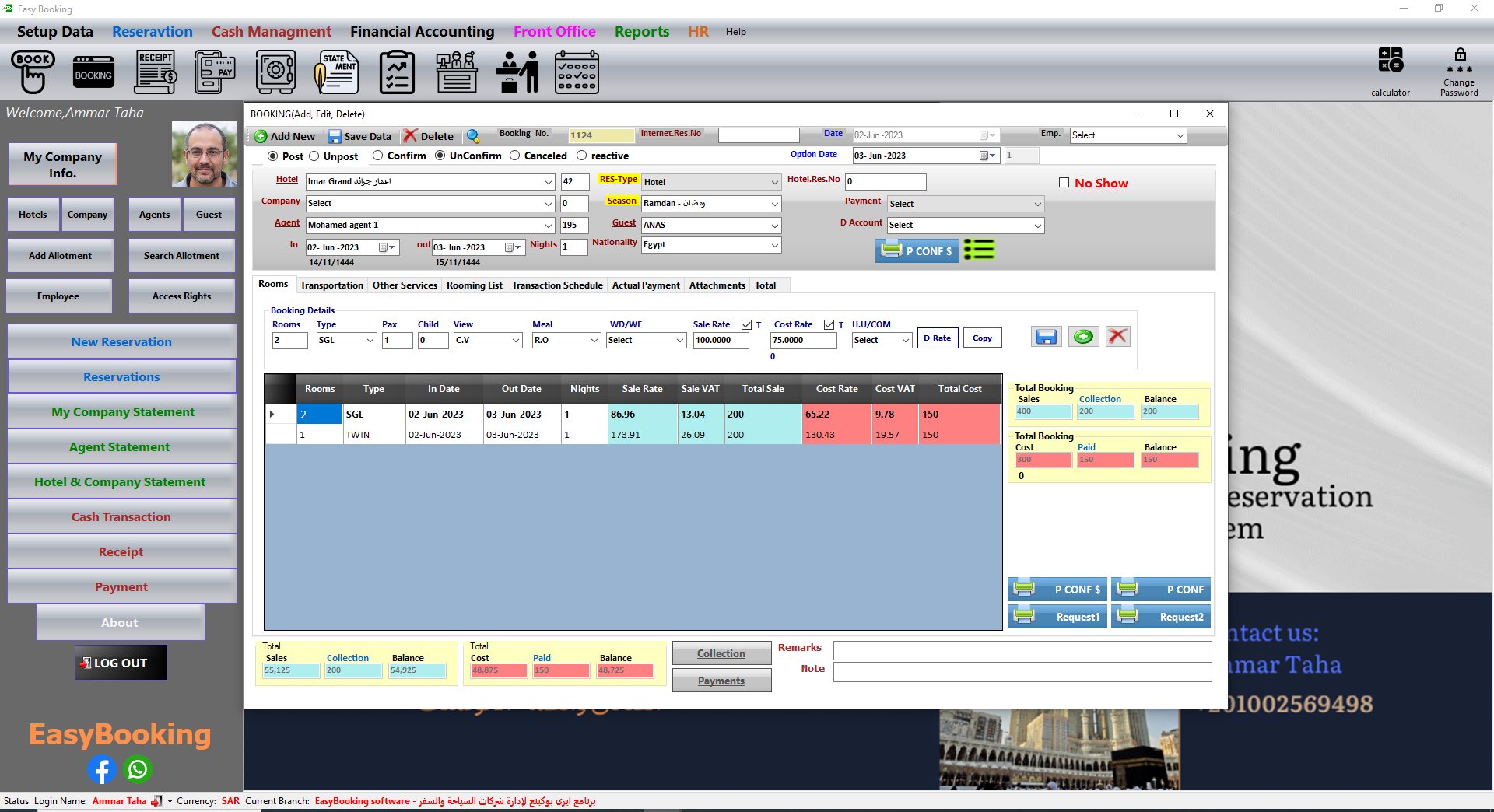Open the Pay document toolbar icon
Screen dimensions: 1494x812
[x=216, y=72]
